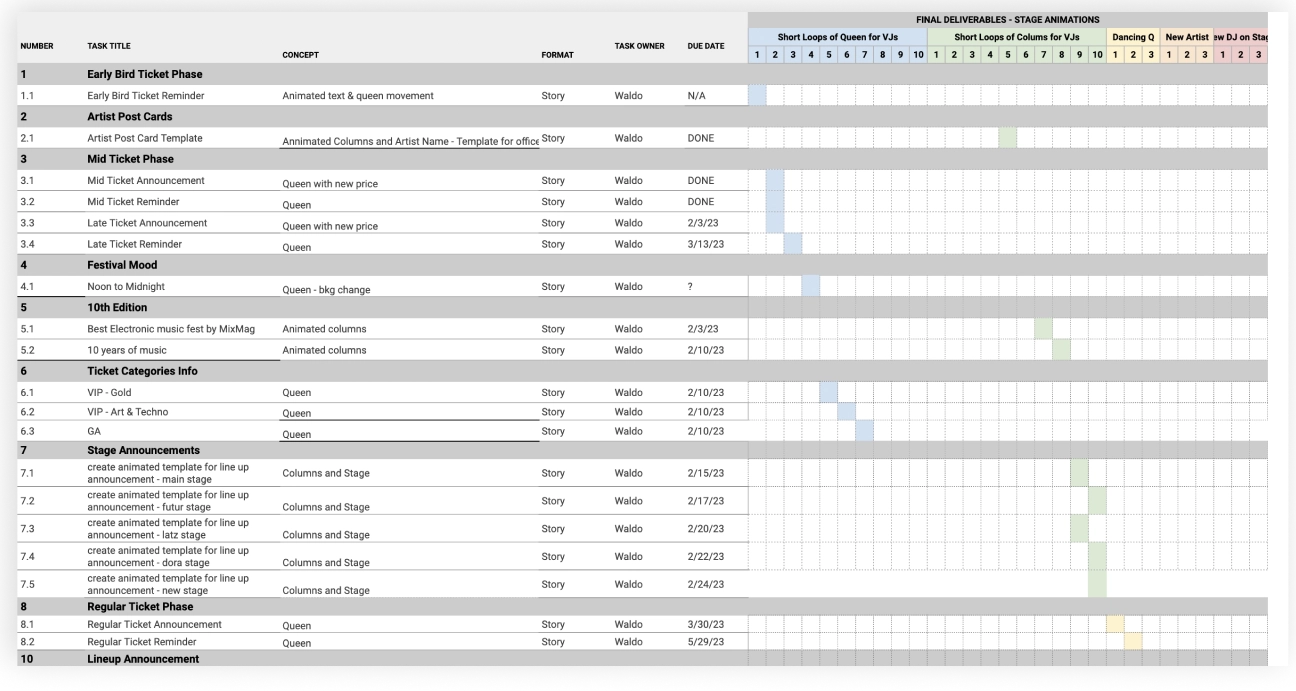Select the 'Regular Ticket Phase' section header
The image size is (1296, 691).
click(140, 606)
